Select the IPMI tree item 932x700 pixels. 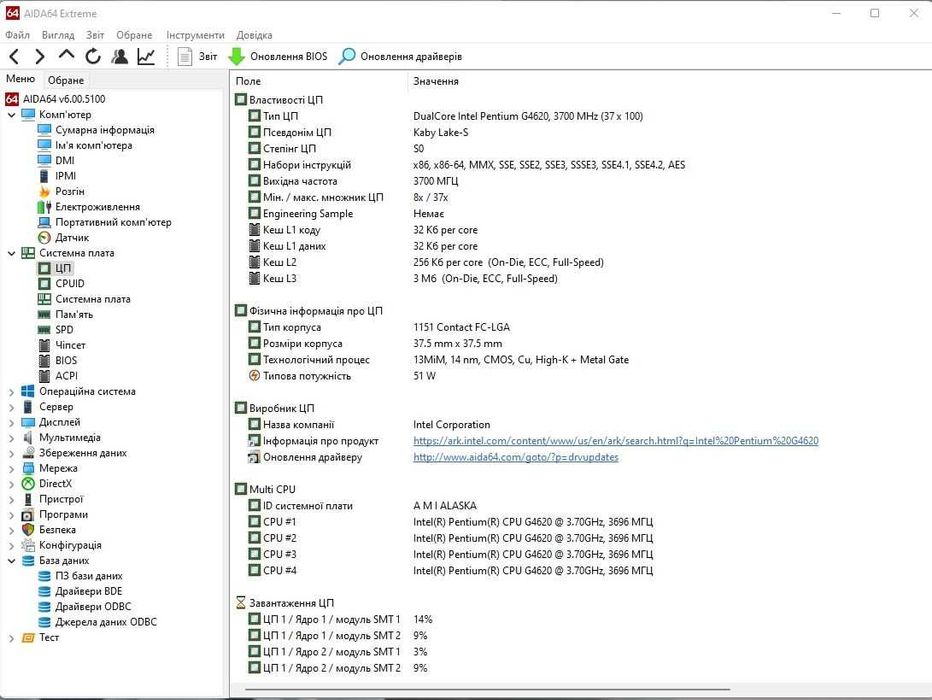[65, 176]
